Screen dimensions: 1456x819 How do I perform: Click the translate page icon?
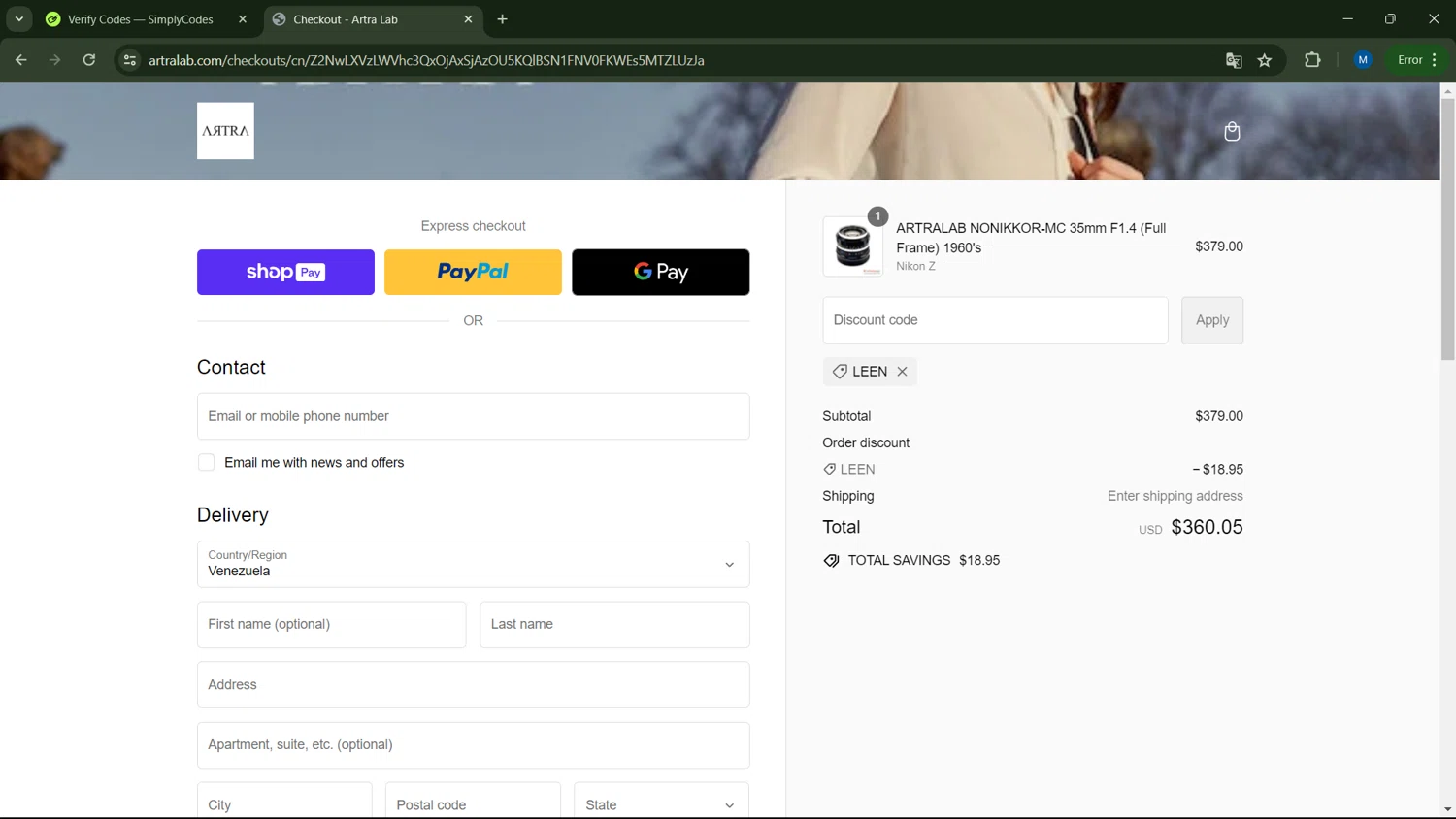point(1234,60)
